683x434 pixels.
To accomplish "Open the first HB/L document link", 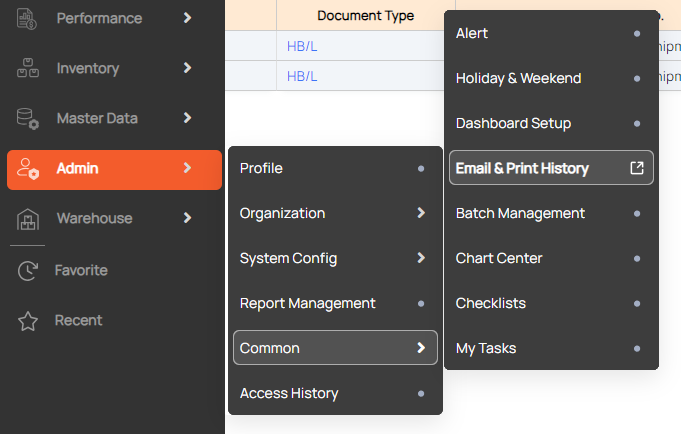I will pyautogui.click(x=301, y=46).
